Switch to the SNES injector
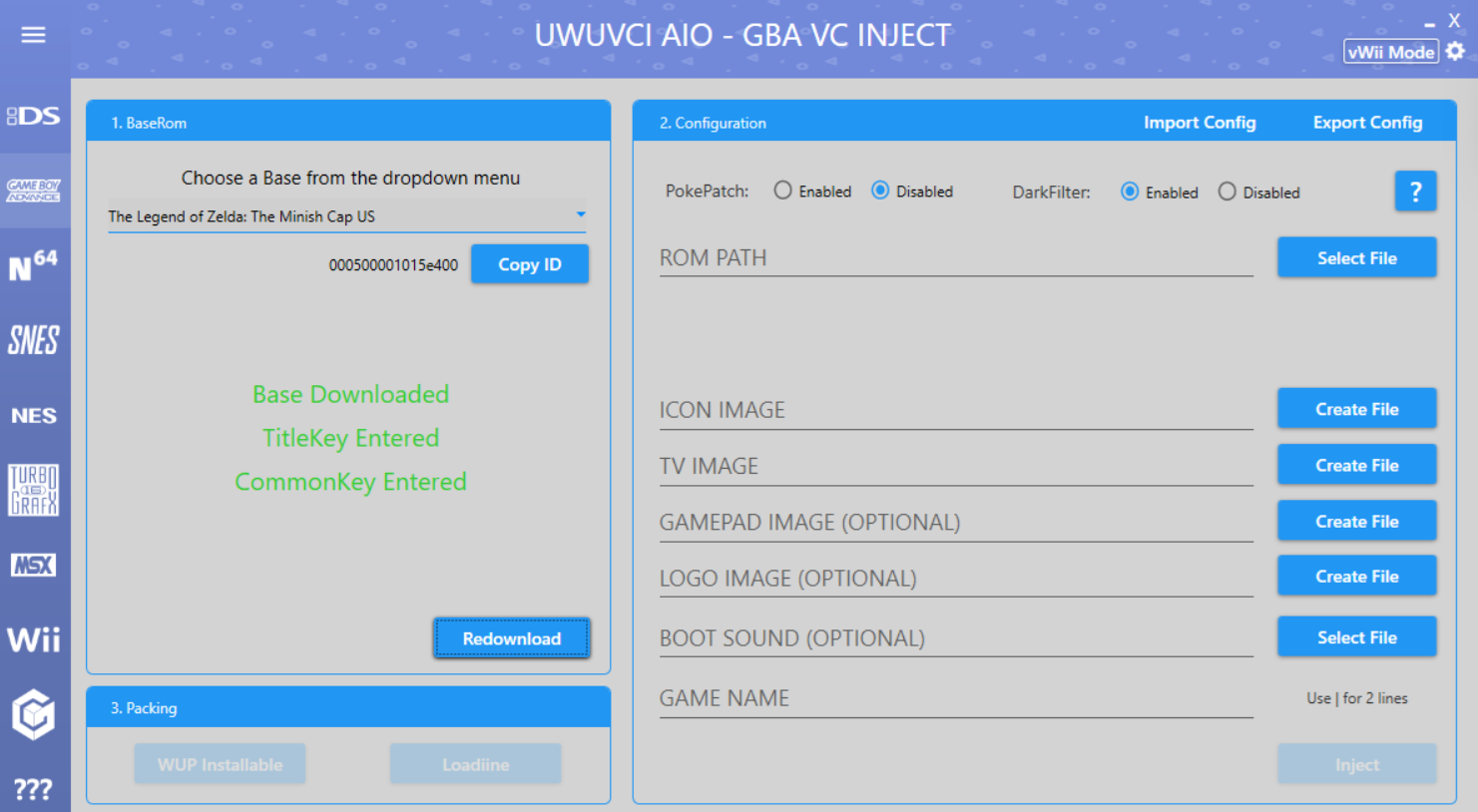 (34, 340)
